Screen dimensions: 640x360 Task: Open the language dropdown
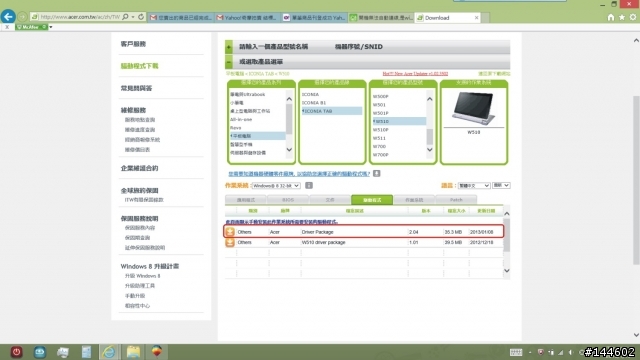pos(474,186)
